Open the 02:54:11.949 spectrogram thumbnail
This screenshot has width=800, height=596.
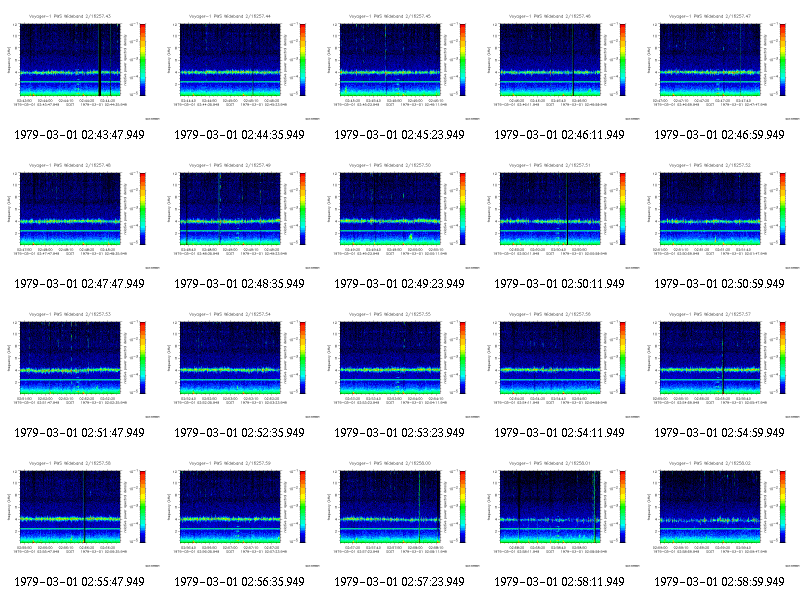(x=560, y=363)
